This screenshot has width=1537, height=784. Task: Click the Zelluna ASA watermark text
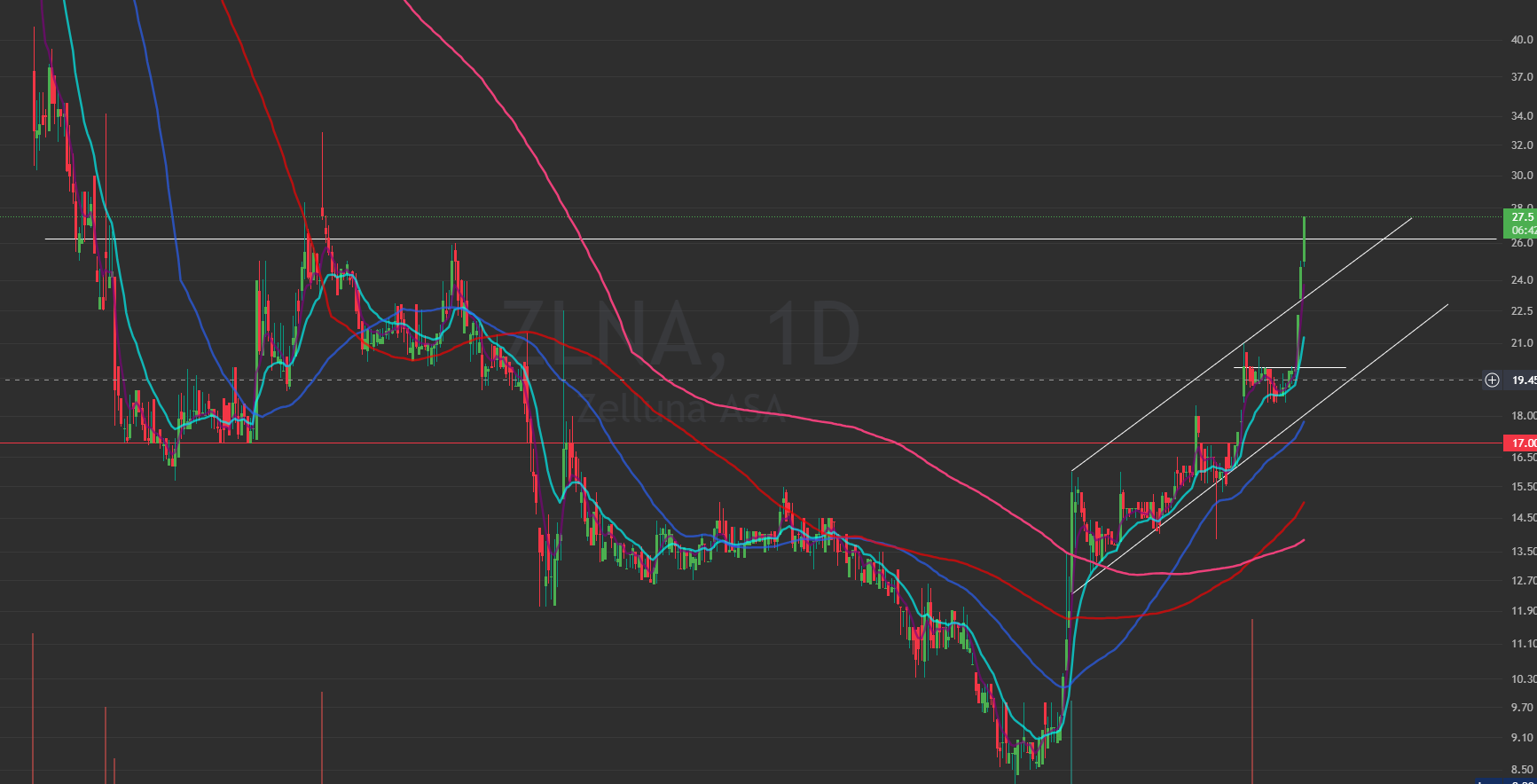681,410
